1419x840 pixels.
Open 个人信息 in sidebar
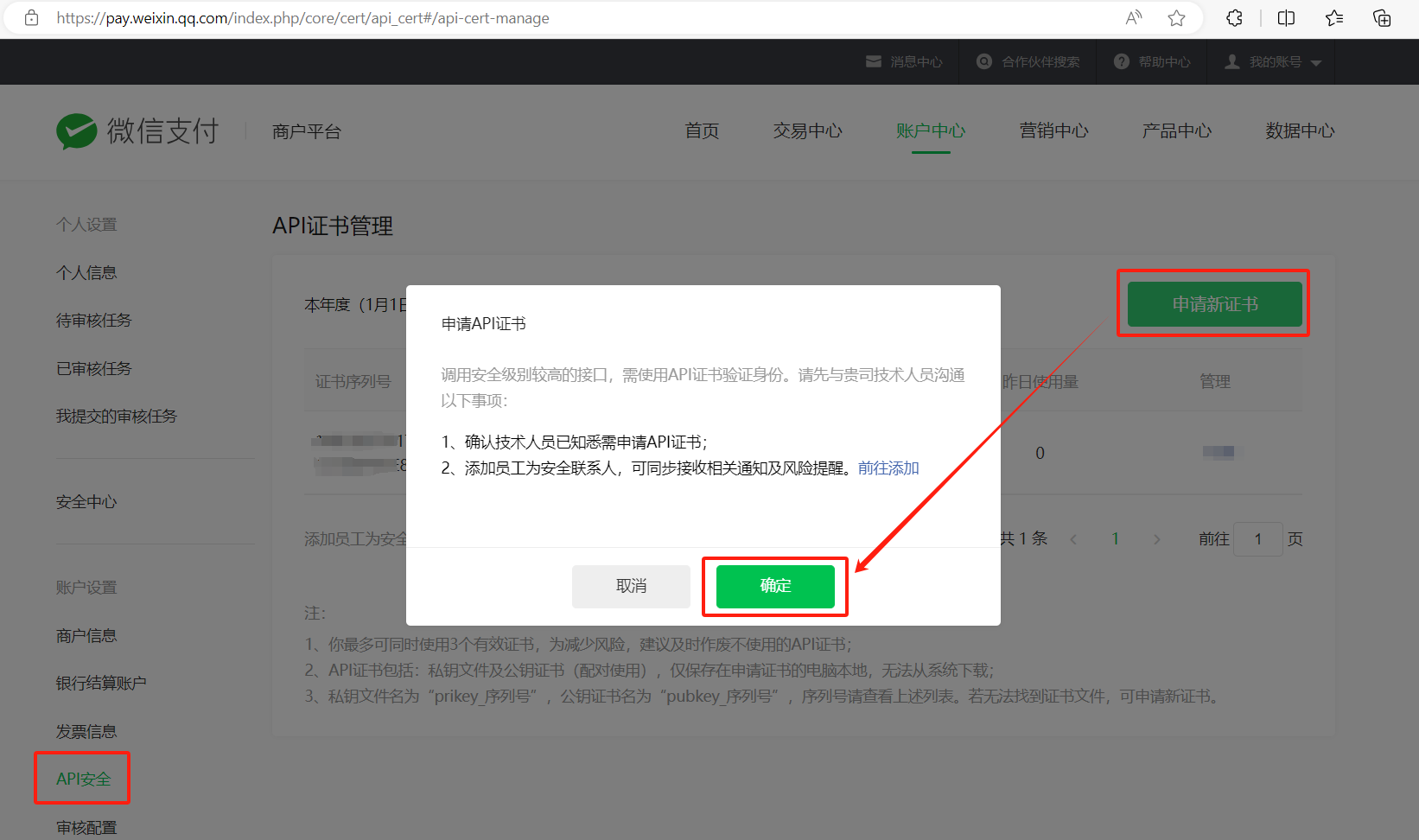(86, 272)
